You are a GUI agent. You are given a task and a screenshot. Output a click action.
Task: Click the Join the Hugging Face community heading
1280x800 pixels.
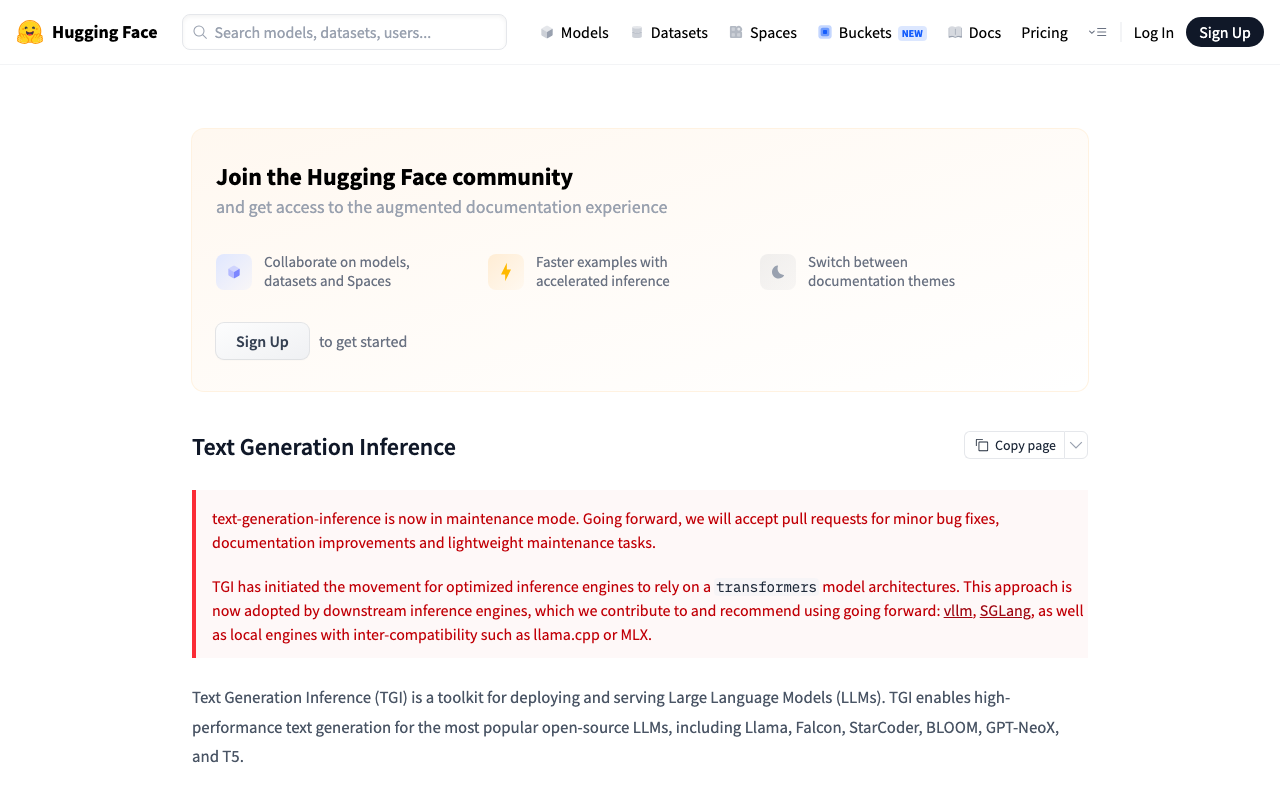(x=394, y=177)
